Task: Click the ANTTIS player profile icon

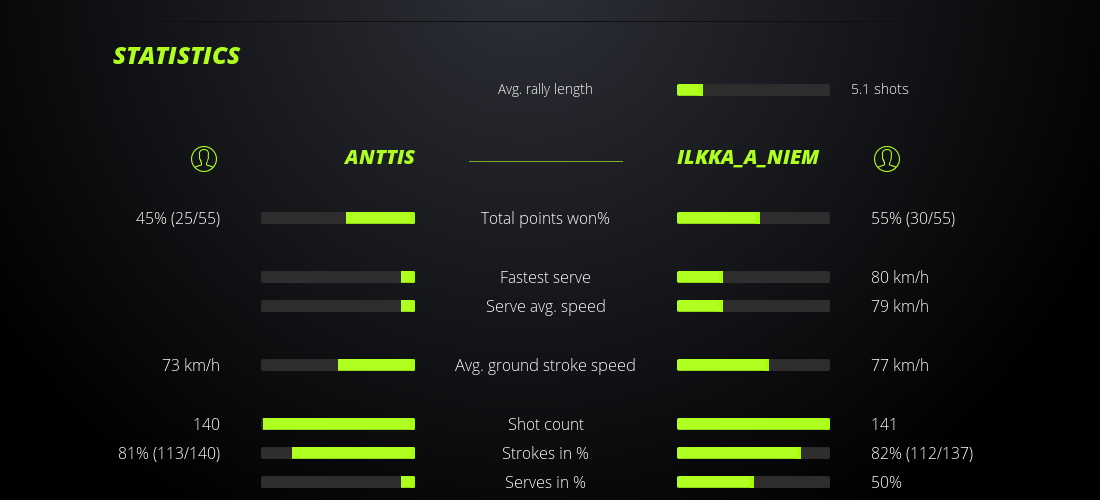Action: [x=204, y=158]
